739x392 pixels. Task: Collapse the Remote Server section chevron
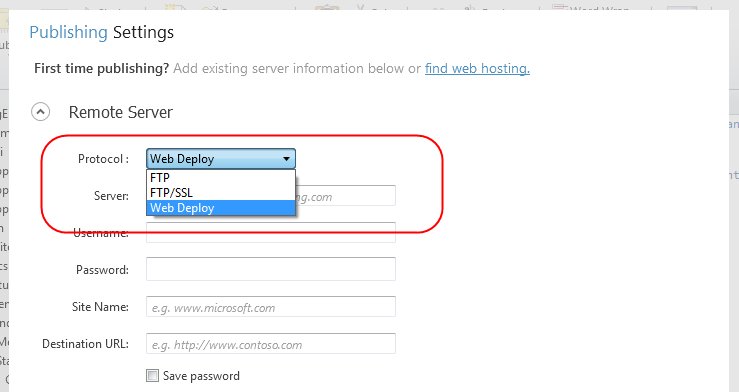(x=41, y=112)
